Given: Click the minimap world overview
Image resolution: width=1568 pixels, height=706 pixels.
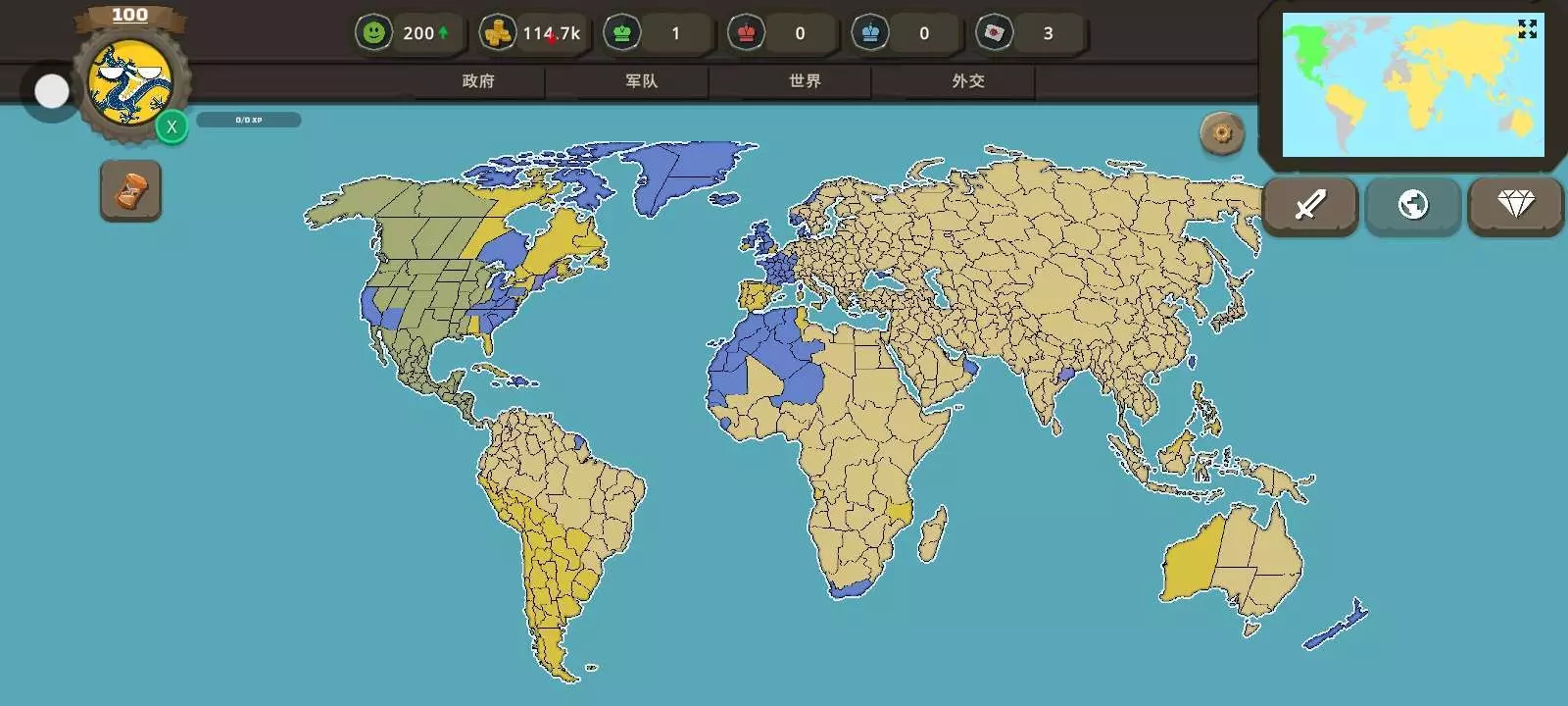Looking at the screenshot, I should (1413, 85).
